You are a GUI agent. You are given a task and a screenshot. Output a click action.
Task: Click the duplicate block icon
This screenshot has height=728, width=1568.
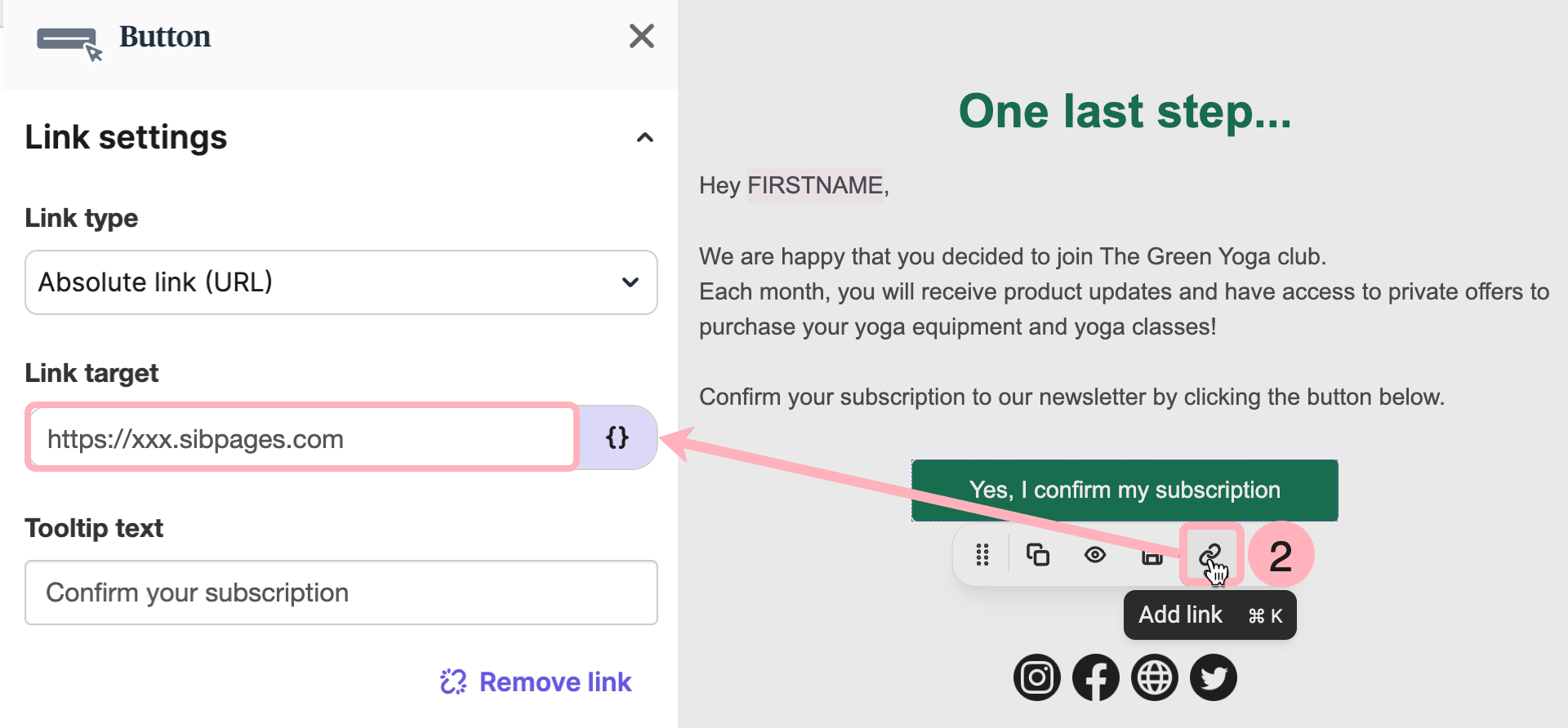tap(1037, 555)
